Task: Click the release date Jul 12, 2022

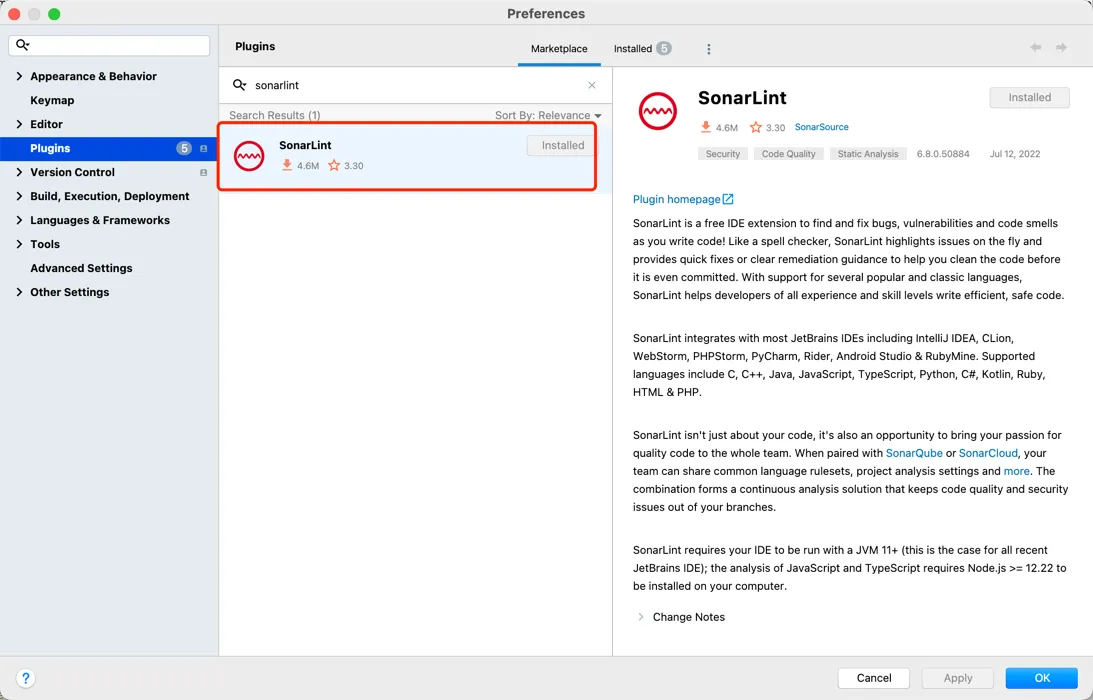Action: (x=1015, y=154)
